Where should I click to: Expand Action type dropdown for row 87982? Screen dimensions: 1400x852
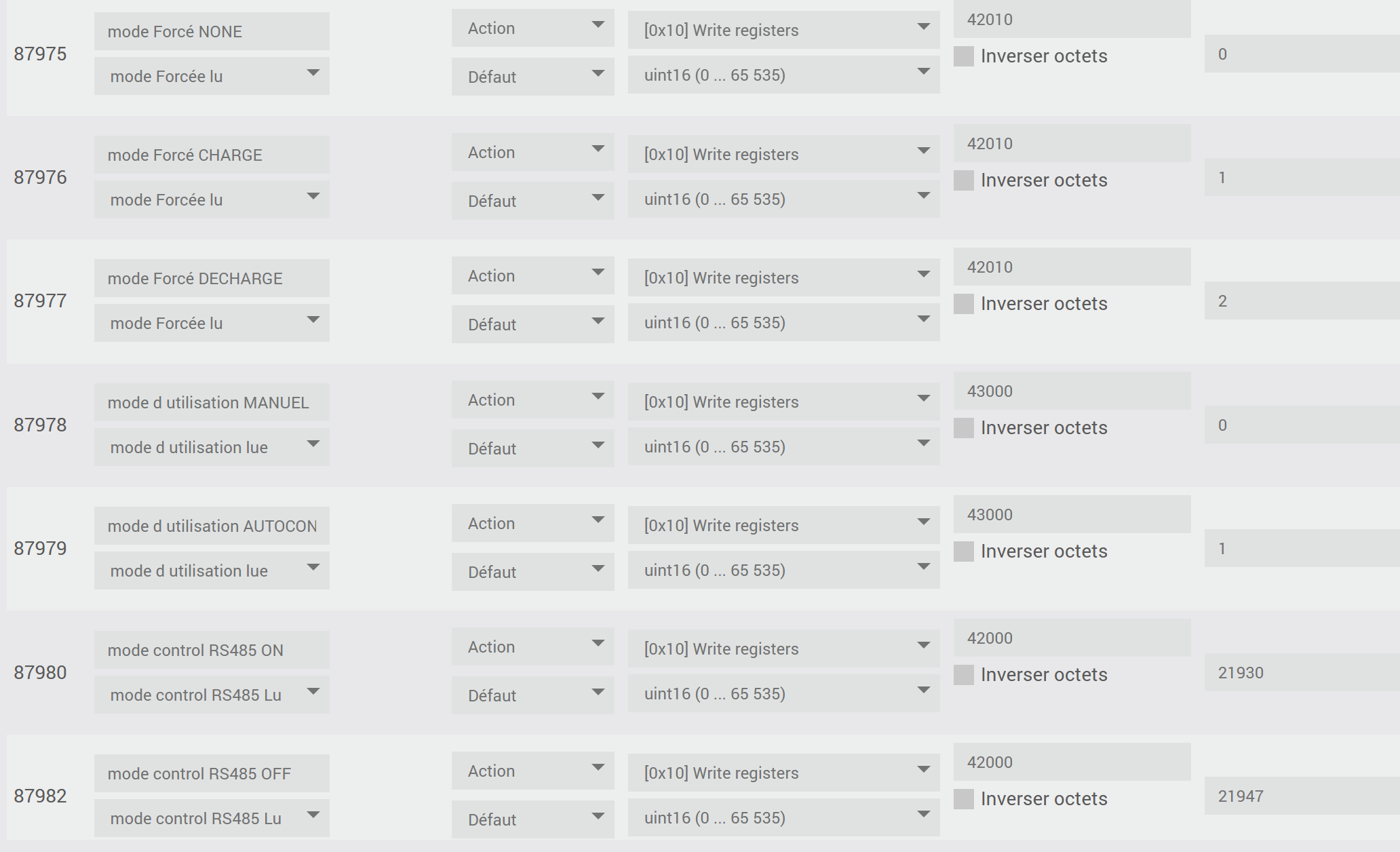[x=532, y=771]
